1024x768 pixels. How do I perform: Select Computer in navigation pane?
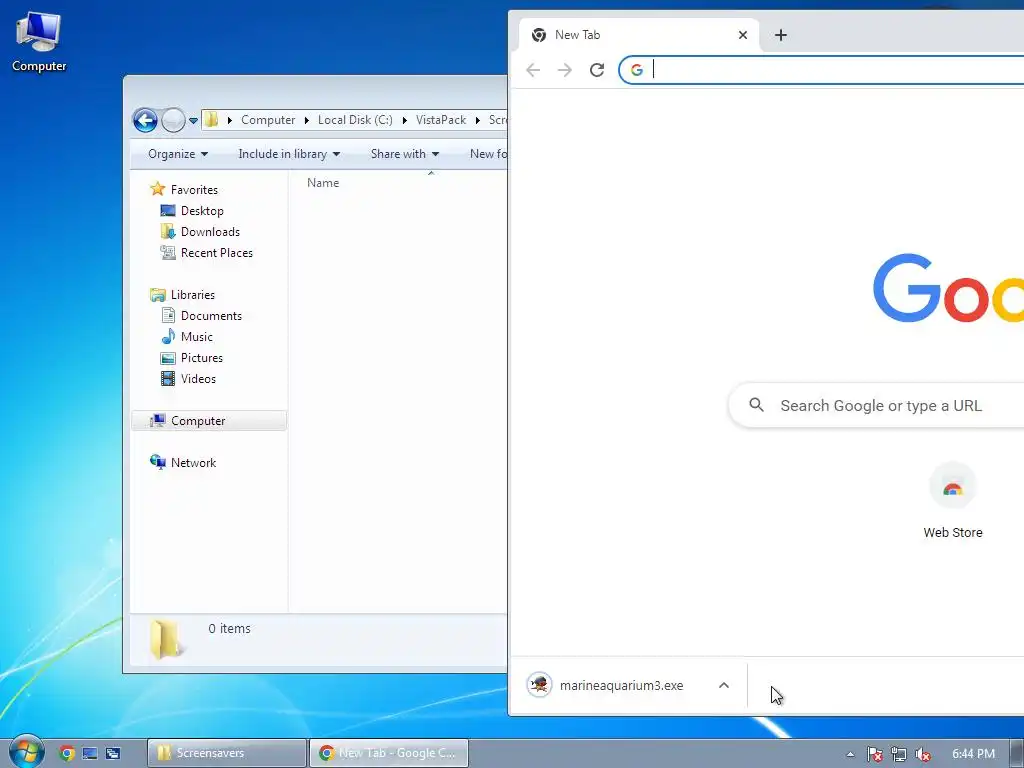point(209,421)
